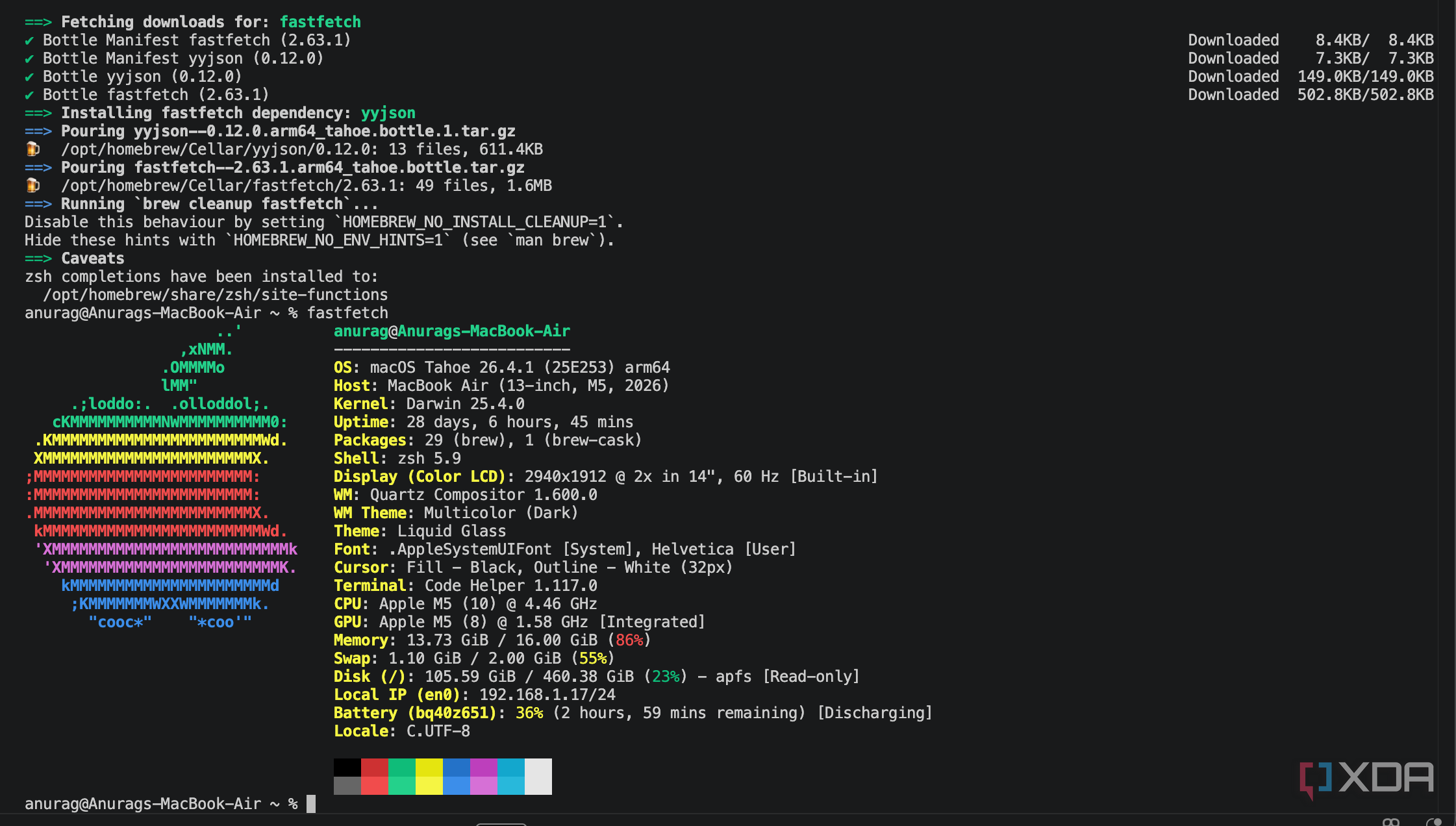Click the 'Font: .AppleSystemUIFont' line
This screenshot has height=826, width=1456.
565,549
